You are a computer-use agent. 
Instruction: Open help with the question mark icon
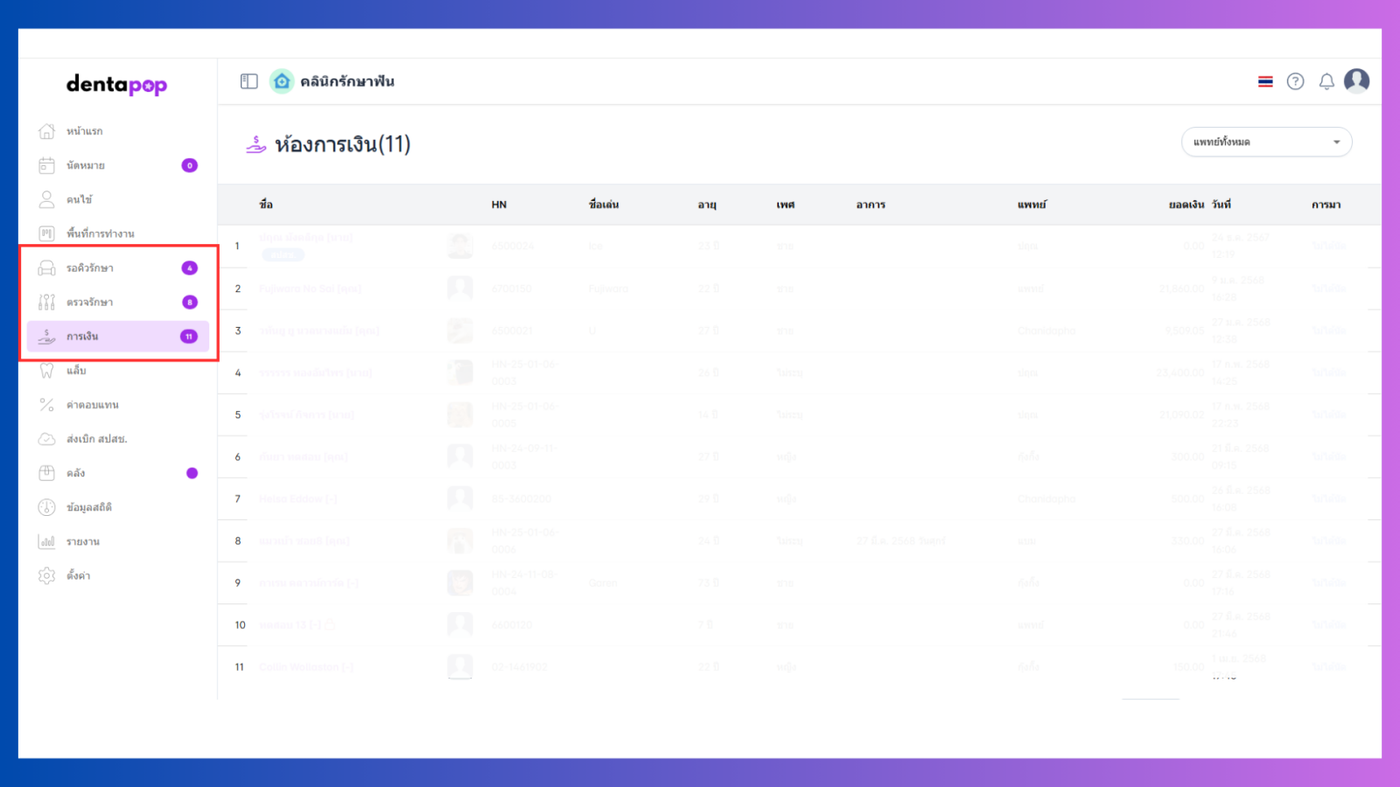click(1295, 81)
